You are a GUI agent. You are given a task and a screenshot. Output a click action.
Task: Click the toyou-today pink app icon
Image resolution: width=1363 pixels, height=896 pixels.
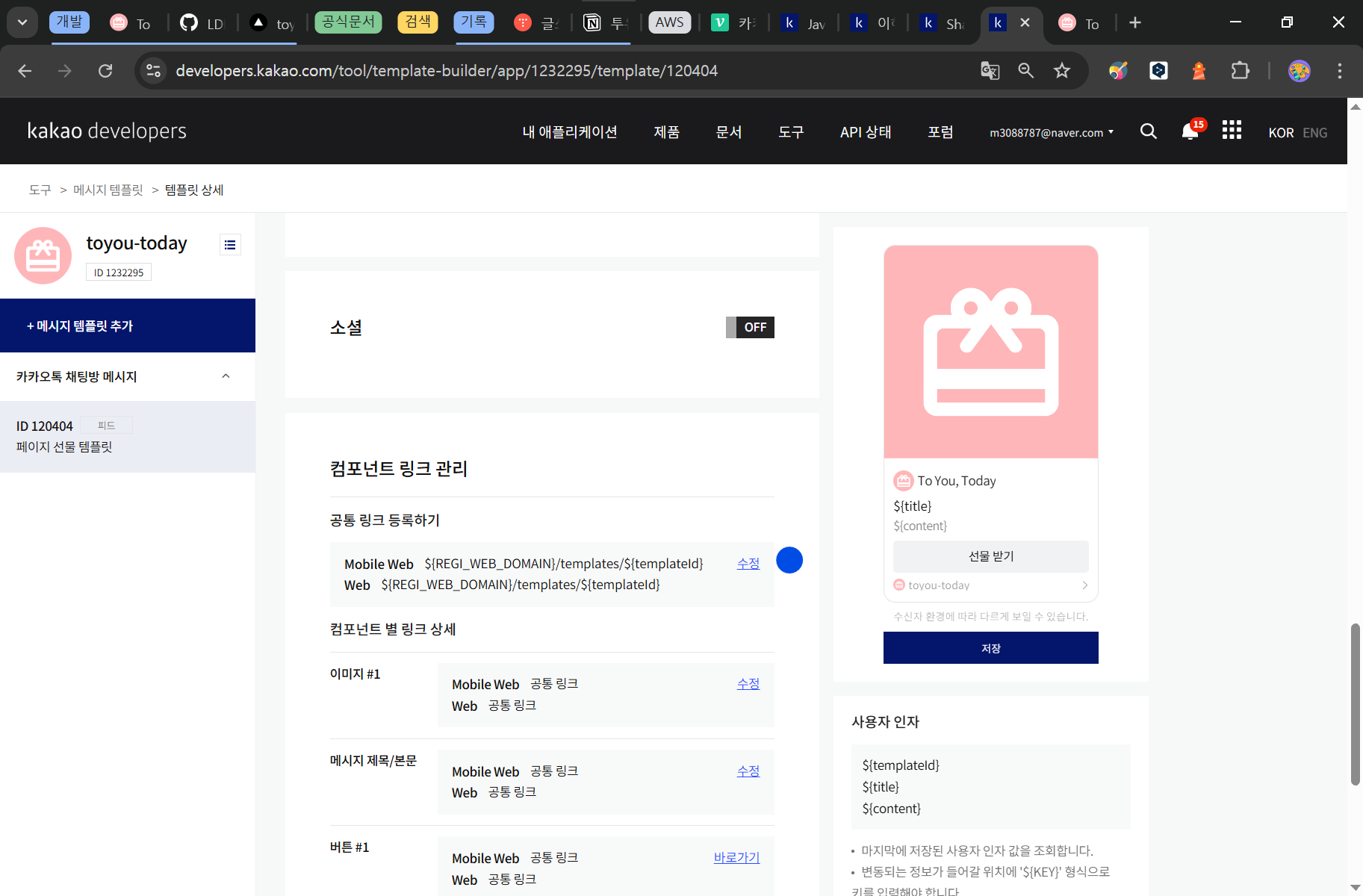pos(43,255)
